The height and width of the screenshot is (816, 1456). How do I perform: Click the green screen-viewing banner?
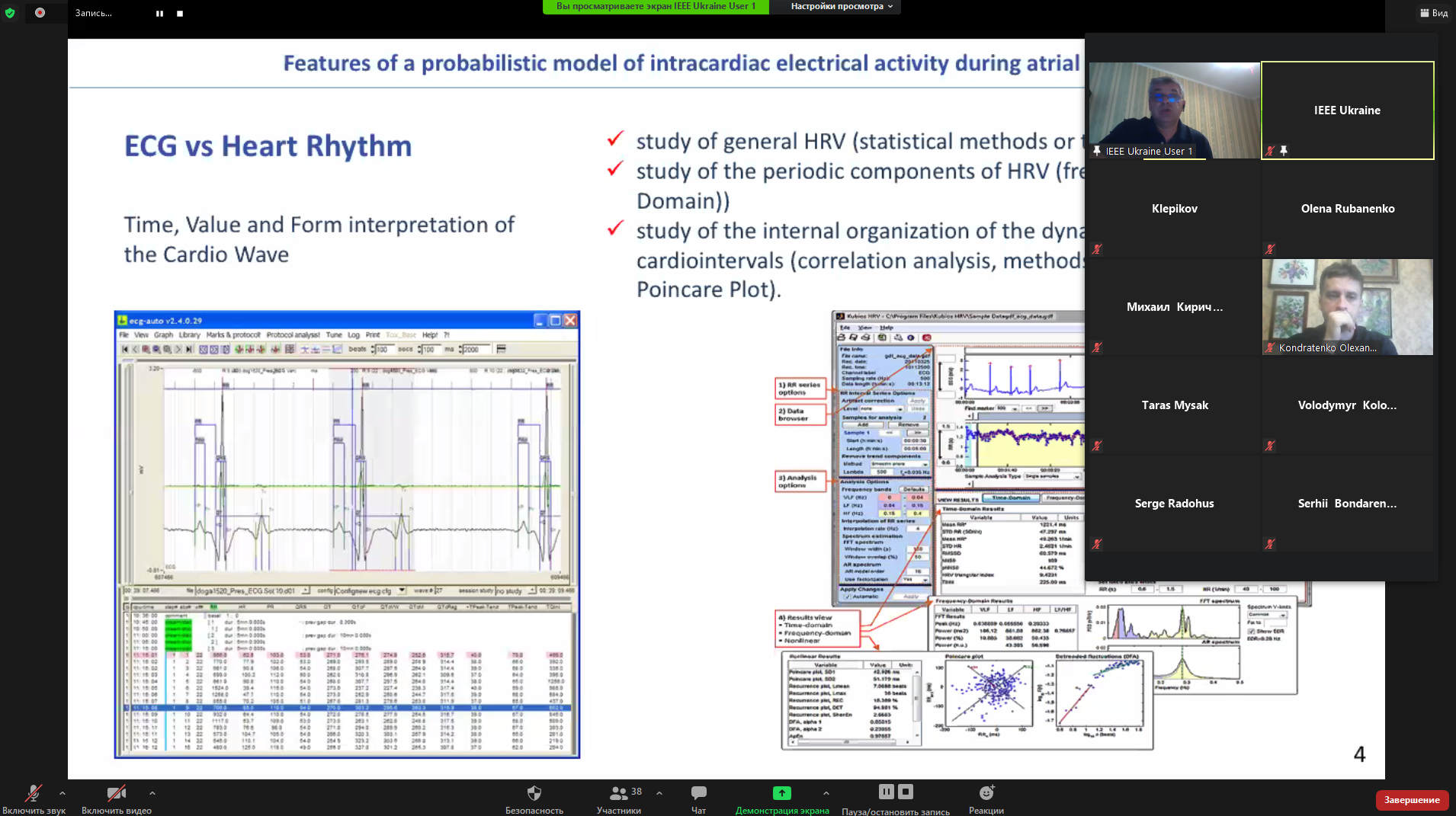656,6
